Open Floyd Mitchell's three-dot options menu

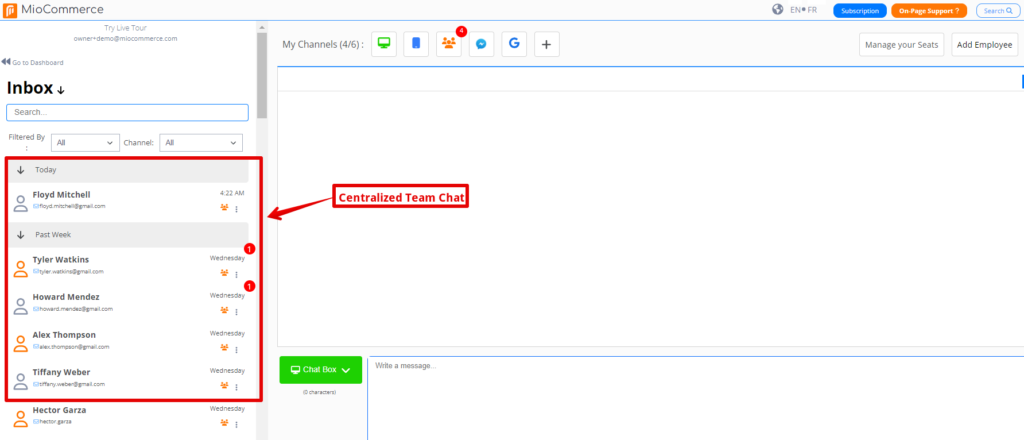pyautogui.click(x=236, y=209)
